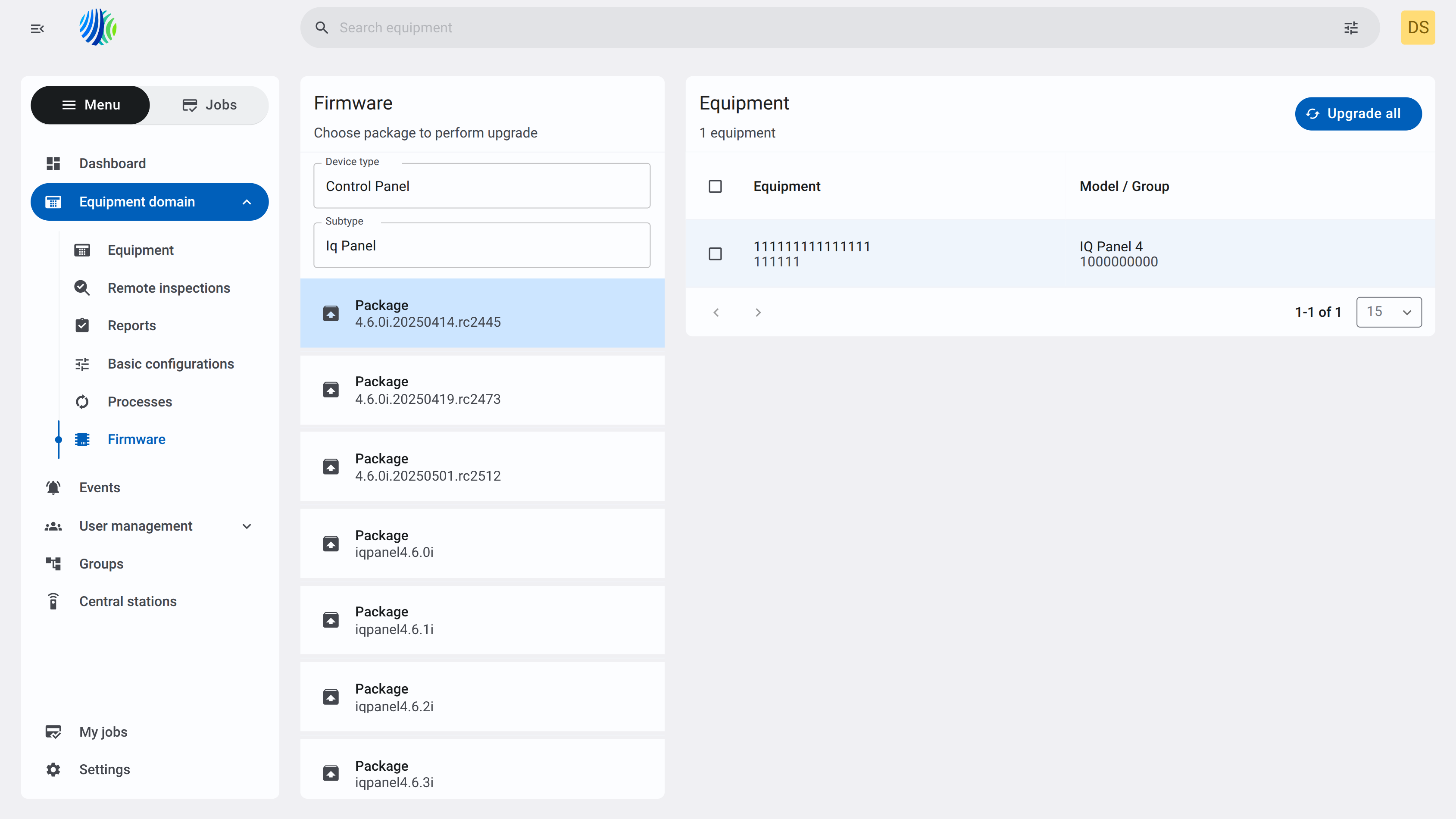Screen dimensions: 1456x819
Task: Click the '1 equipment' count text
Action: [x=737, y=133]
